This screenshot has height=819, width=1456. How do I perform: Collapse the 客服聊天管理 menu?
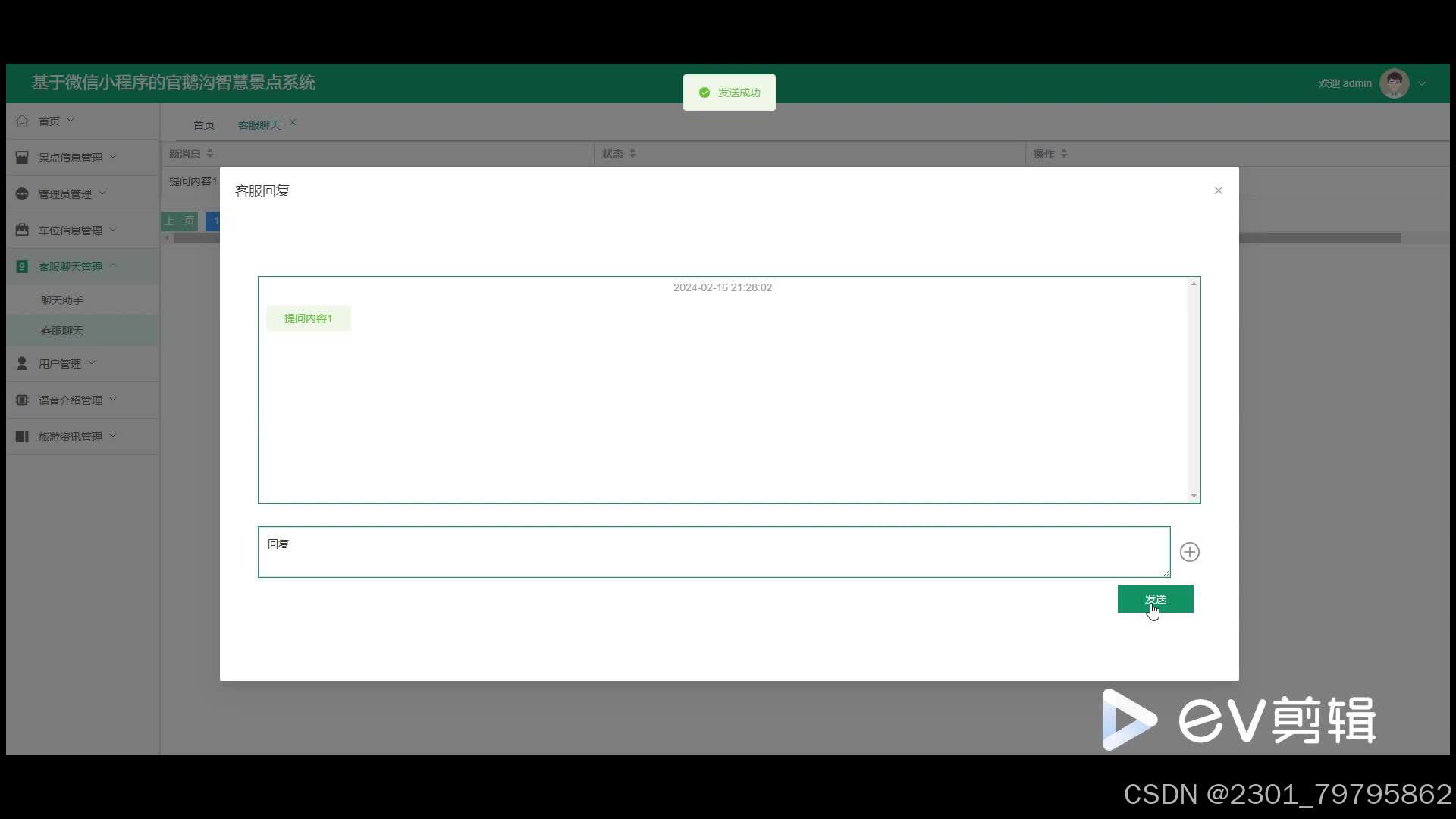click(113, 266)
